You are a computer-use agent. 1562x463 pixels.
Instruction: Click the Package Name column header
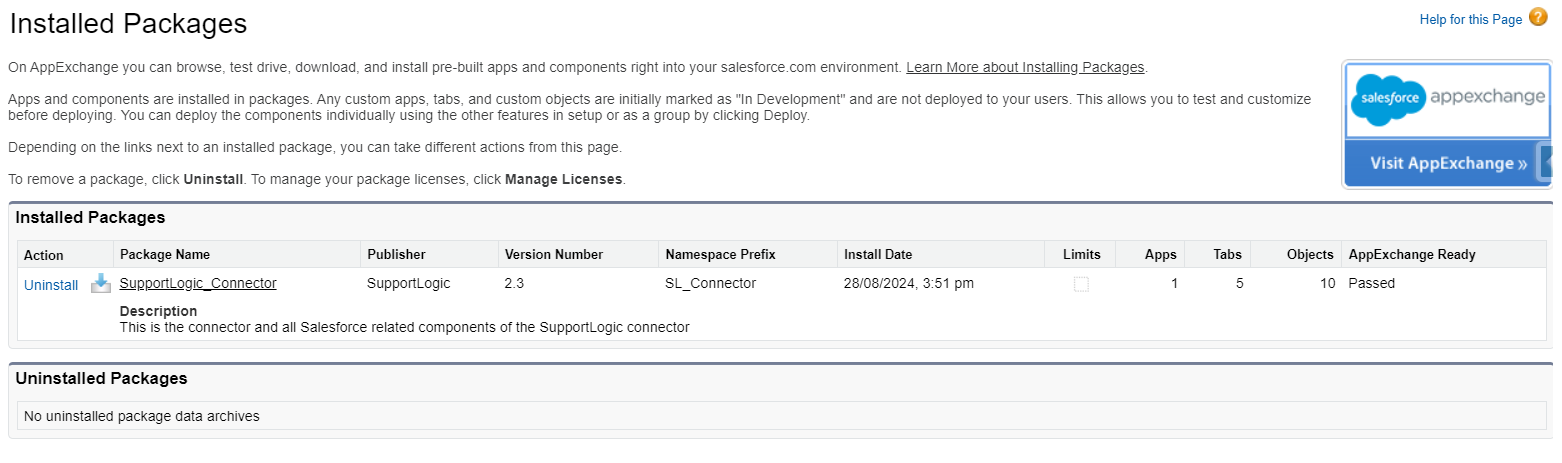point(165,254)
